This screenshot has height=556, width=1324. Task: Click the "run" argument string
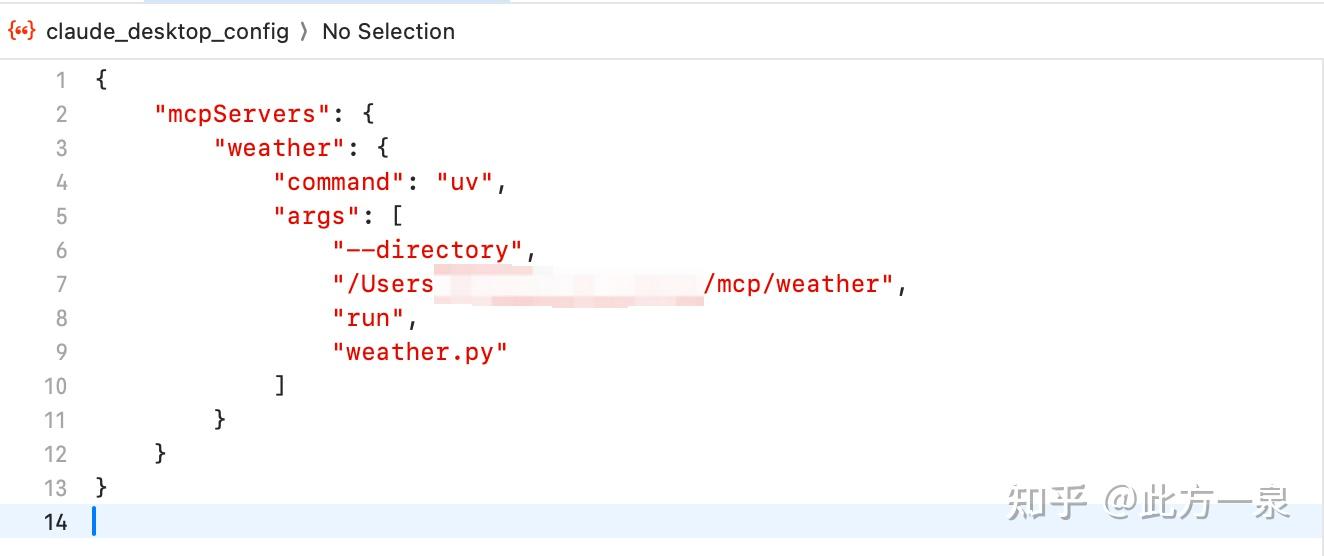pyautogui.click(x=368, y=318)
